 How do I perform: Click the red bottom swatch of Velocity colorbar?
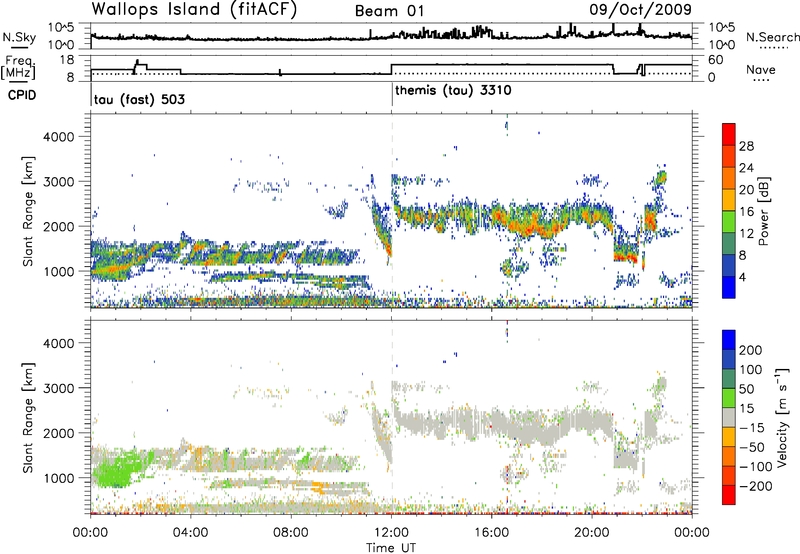click(x=729, y=495)
